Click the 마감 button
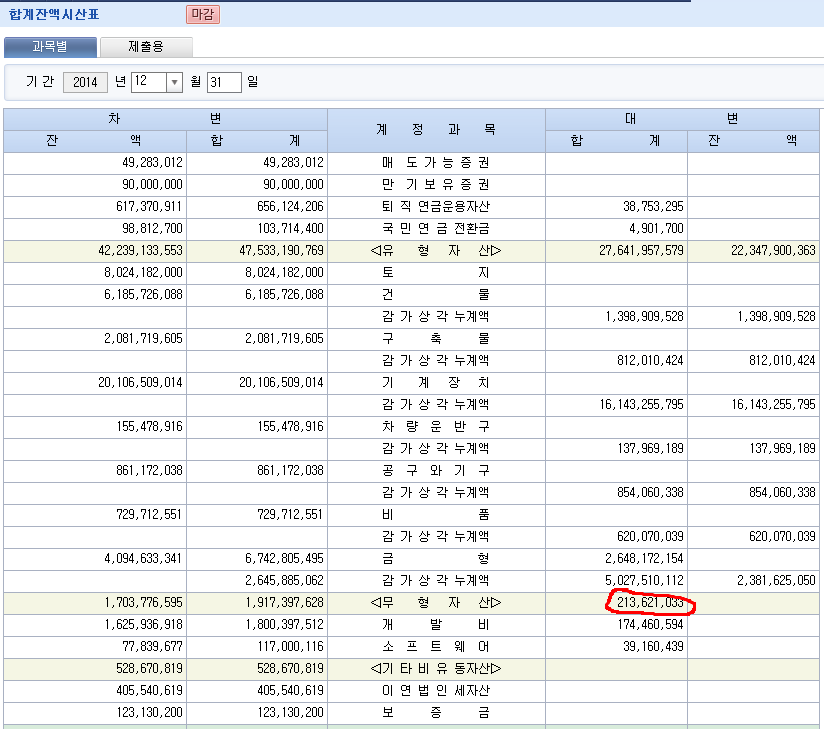 click(x=202, y=15)
